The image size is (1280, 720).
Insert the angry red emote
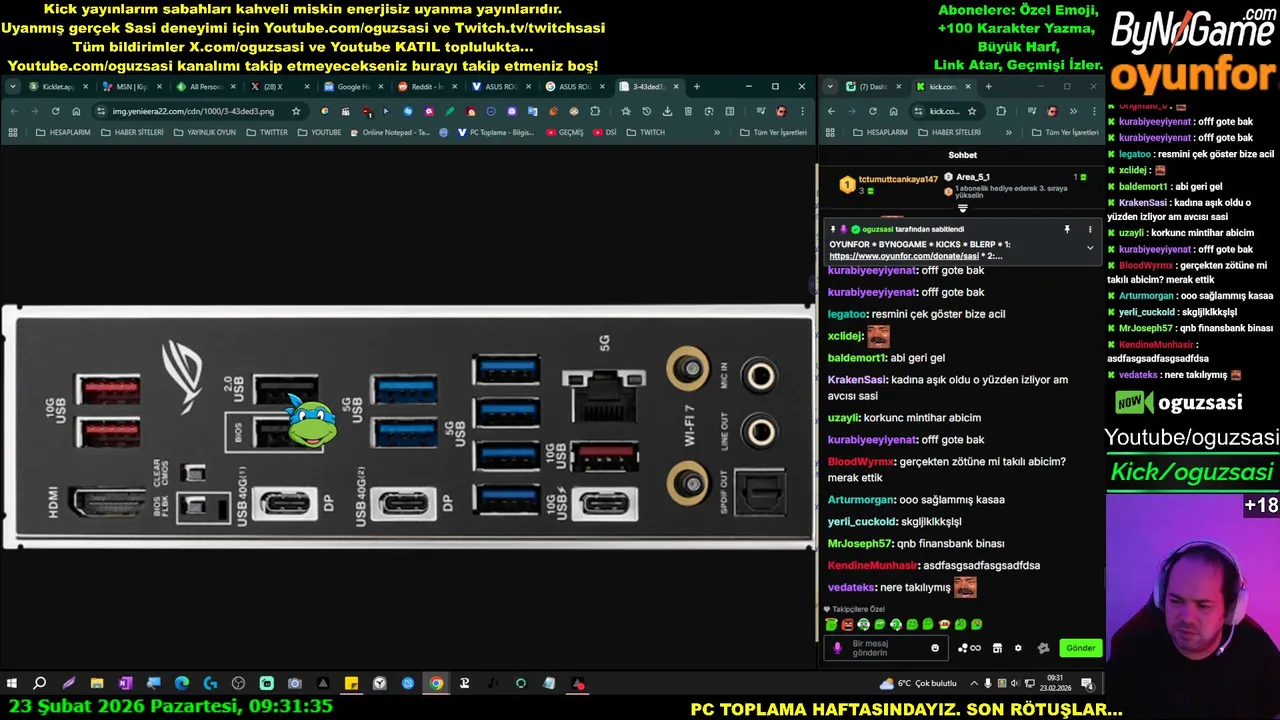(847, 624)
